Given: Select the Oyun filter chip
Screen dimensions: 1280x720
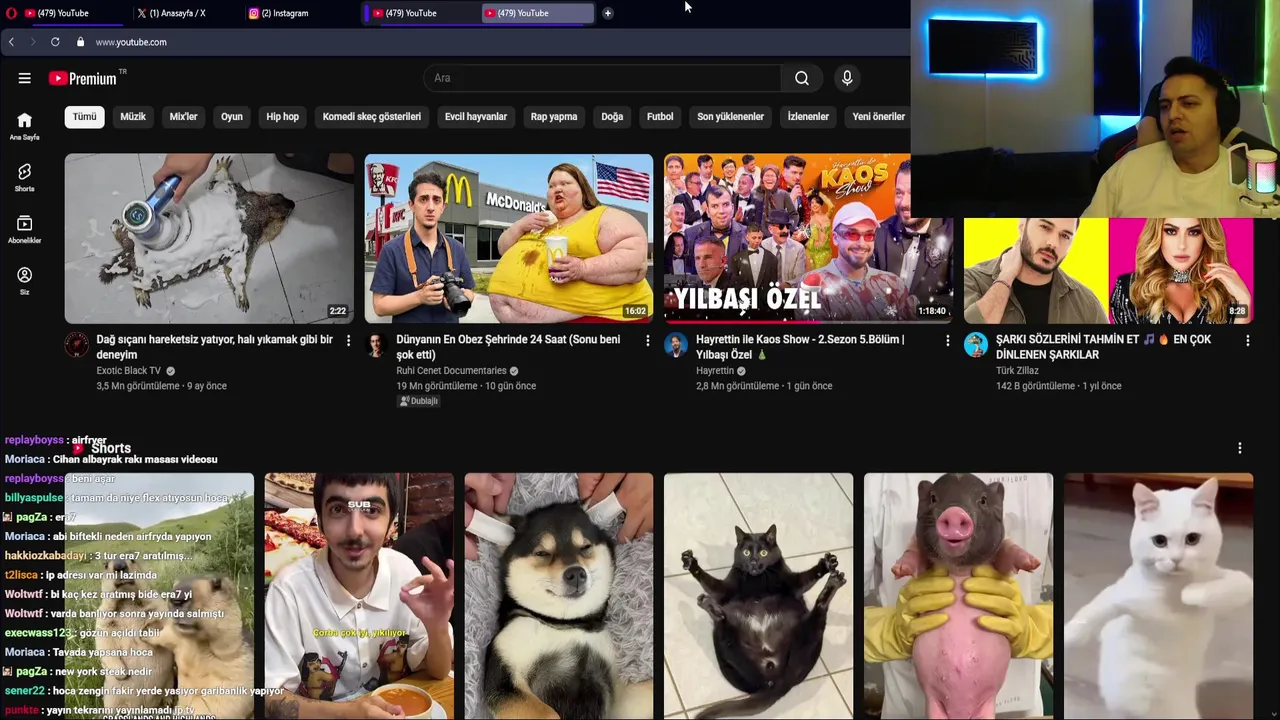Looking at the screenshot, I should tap(232, 117).
